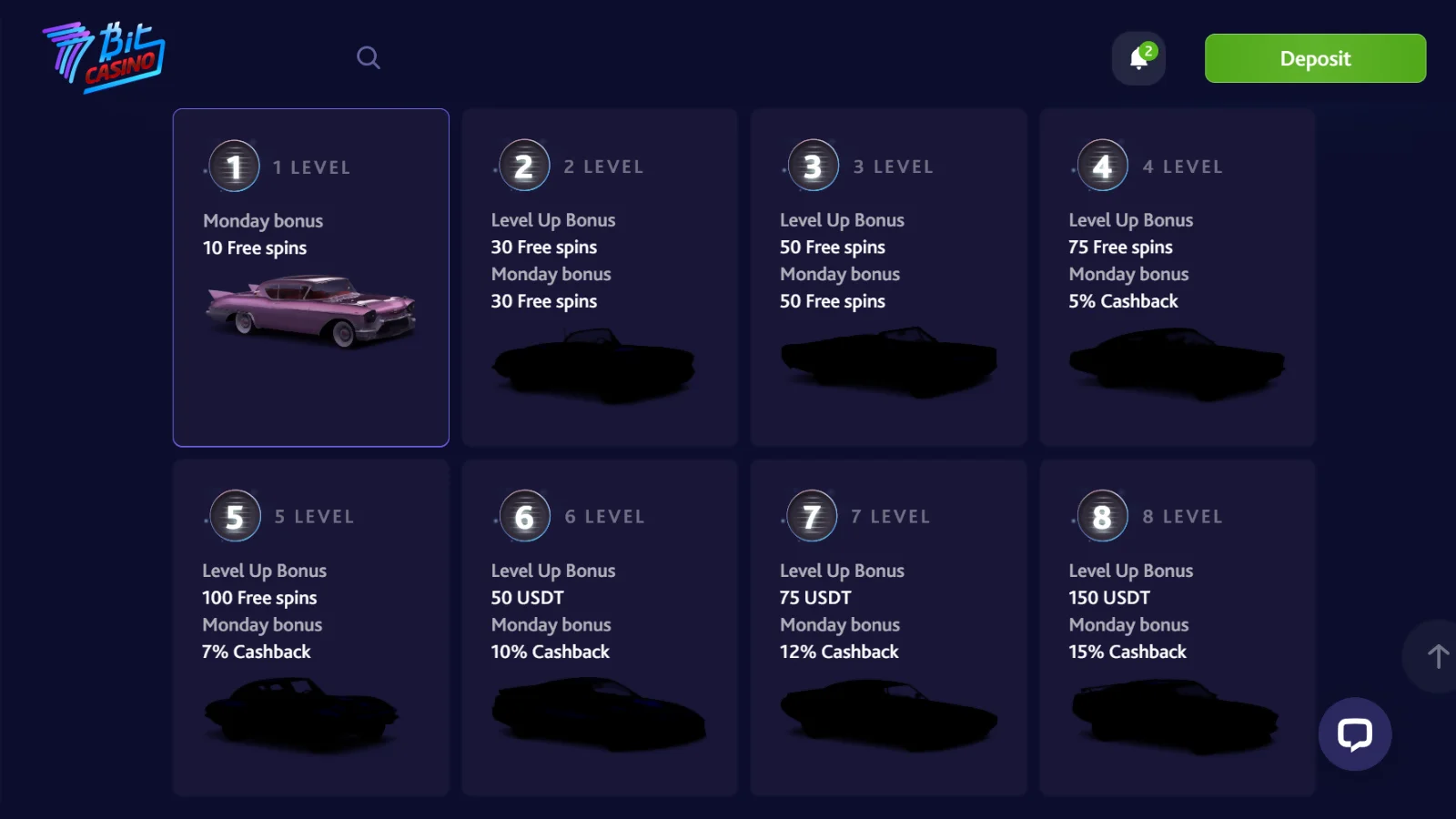Click the level 4 number badge
Screen dimensions: 1456x819
tap(1102, 167)
